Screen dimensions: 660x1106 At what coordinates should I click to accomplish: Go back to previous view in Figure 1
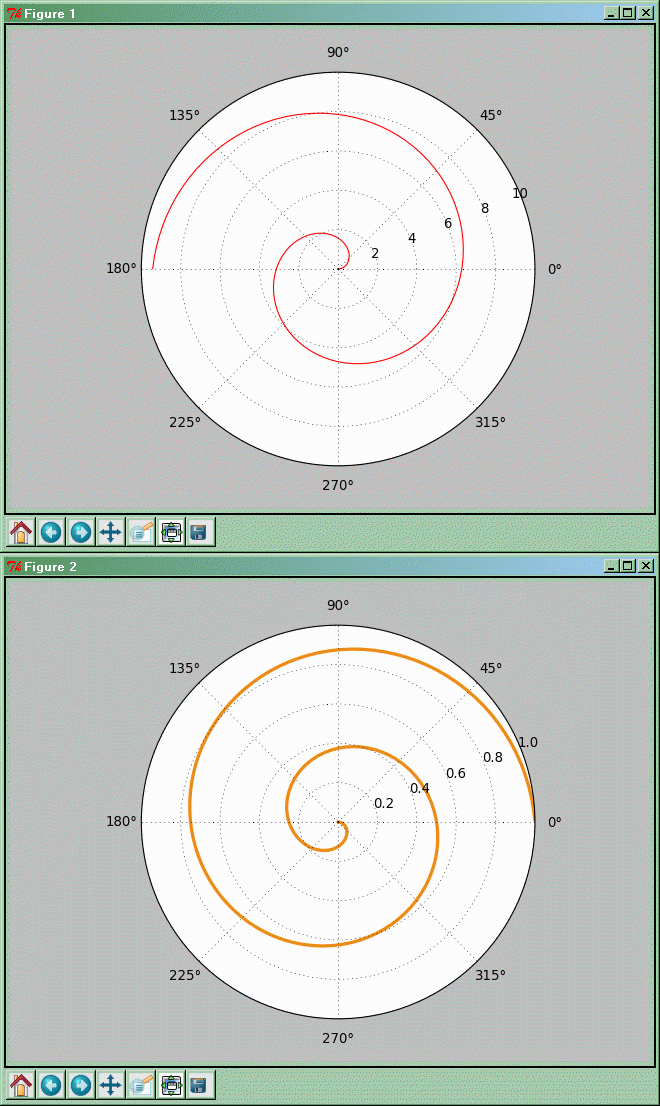51,532
